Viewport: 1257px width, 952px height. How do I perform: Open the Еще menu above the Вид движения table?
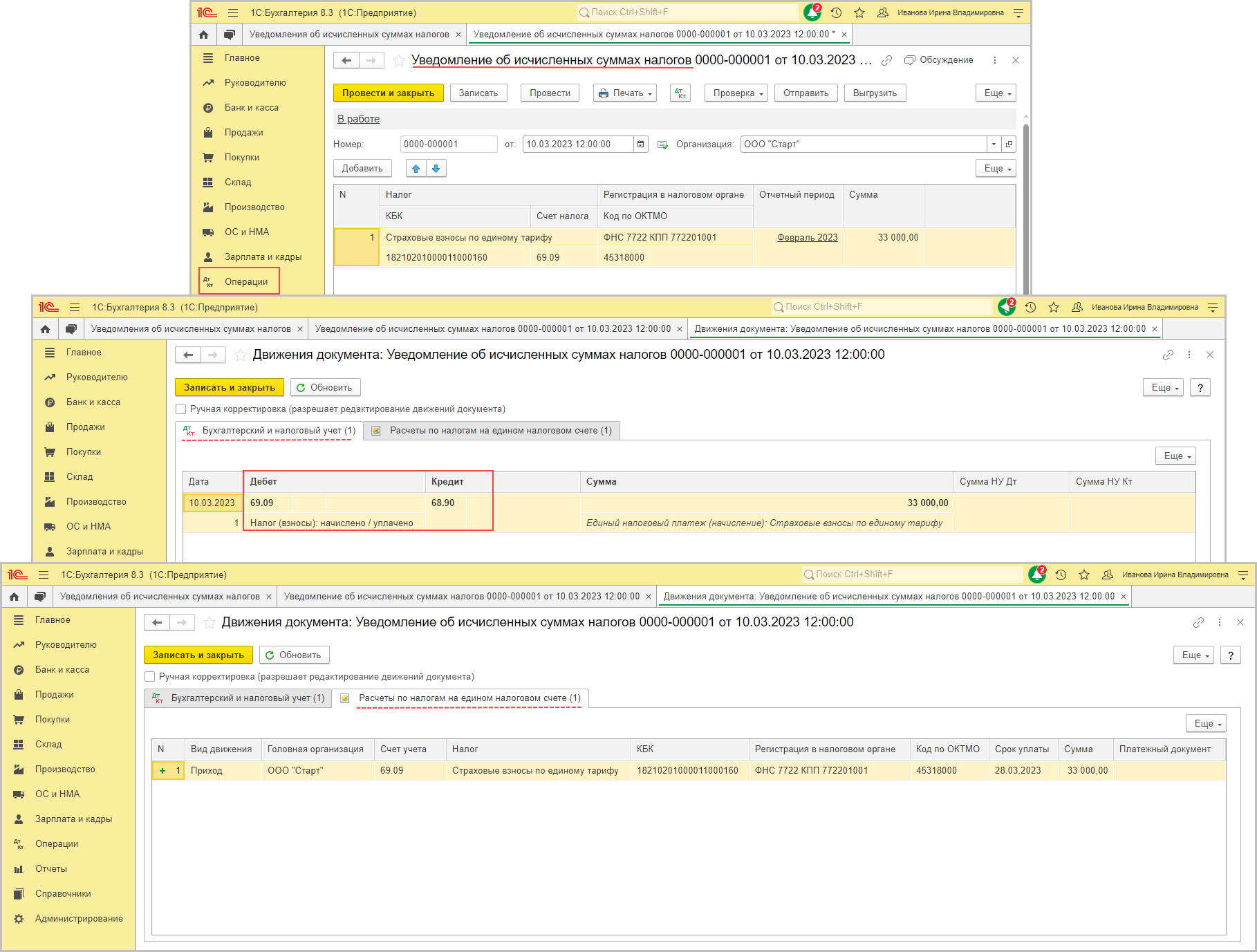point(1207,723)
